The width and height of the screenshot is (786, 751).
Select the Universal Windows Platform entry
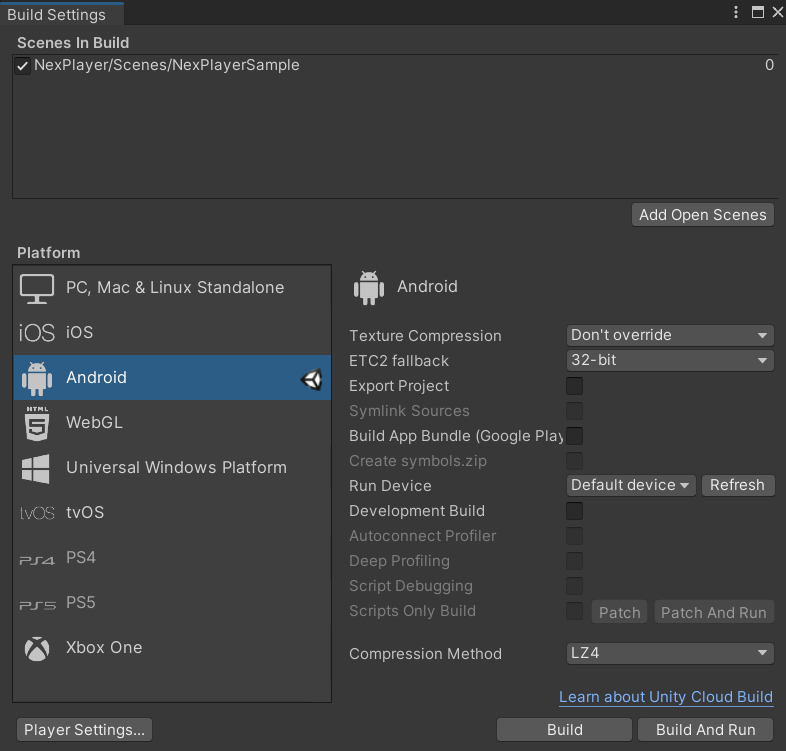[x=172, y=468]
